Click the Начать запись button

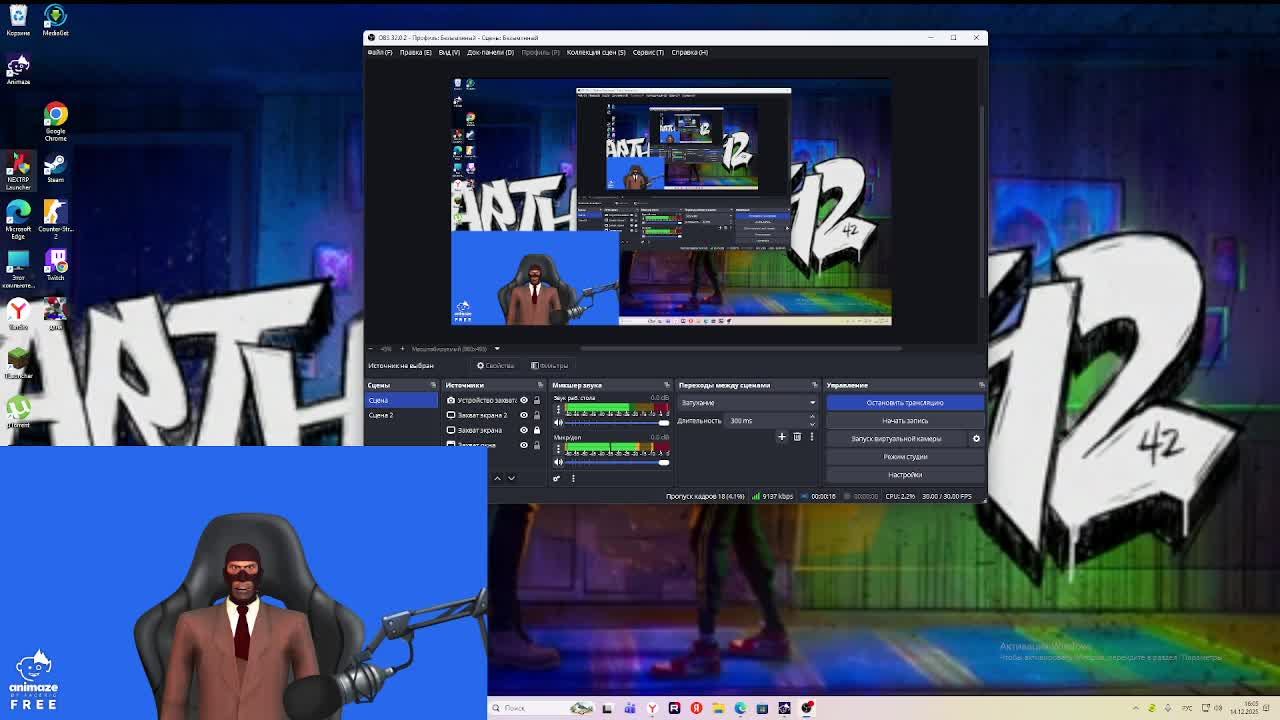point(905,421)
